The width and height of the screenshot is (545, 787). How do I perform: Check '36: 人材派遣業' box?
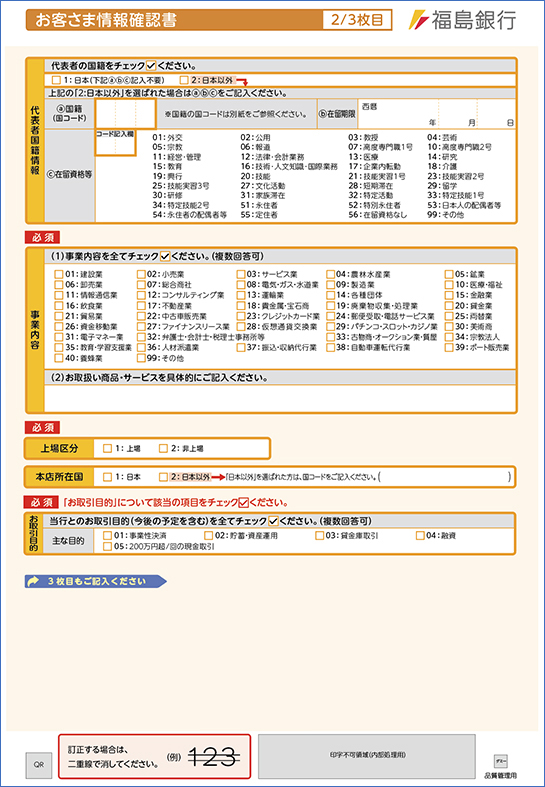tap(141, 347)
